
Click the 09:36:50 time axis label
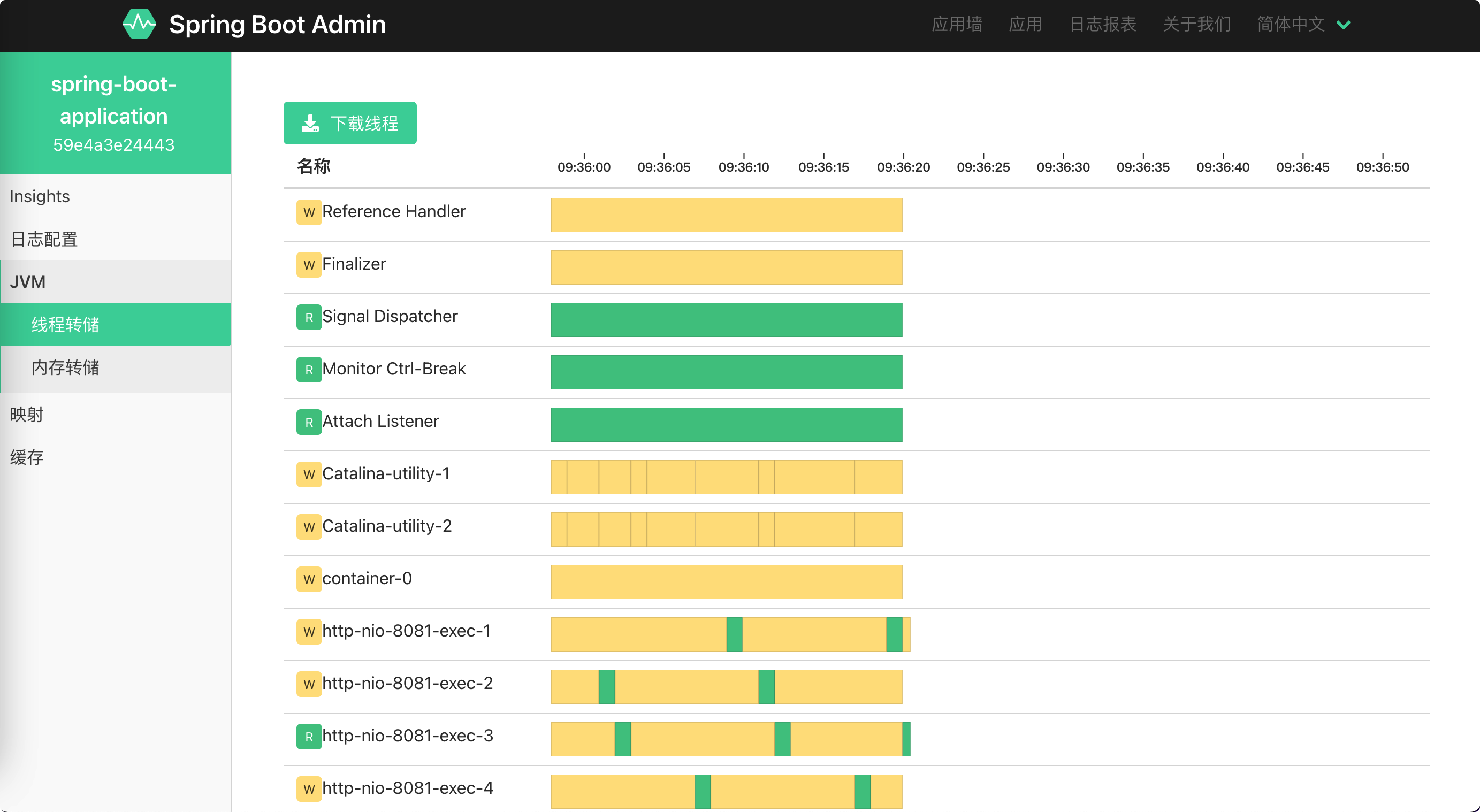(x=1382, y=167)
